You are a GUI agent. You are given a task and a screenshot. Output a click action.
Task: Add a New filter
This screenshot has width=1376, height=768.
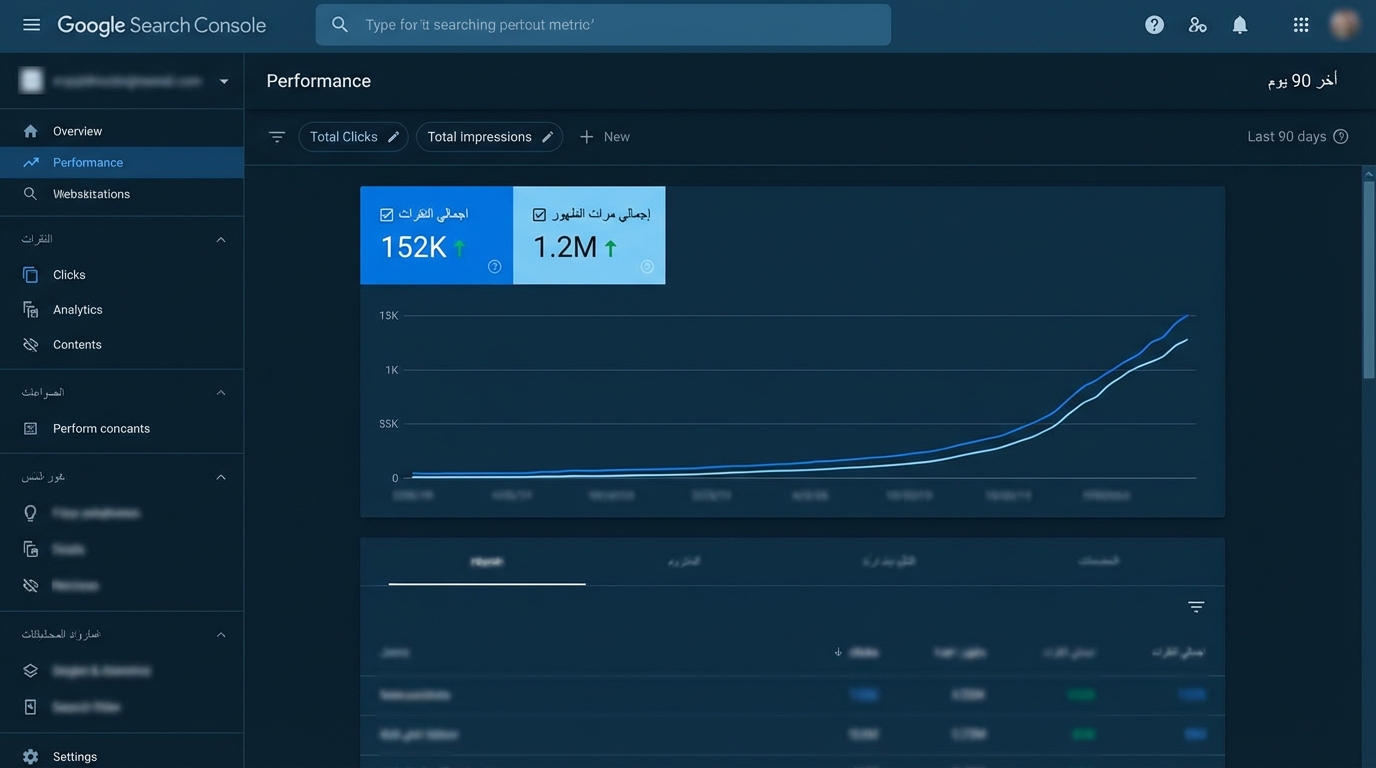605,137
